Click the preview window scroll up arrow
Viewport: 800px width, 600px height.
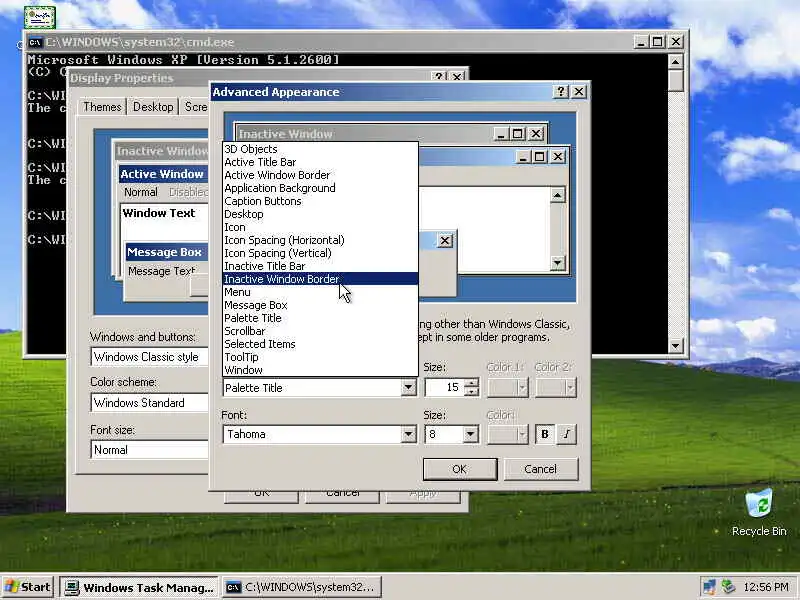pos(558,195)
